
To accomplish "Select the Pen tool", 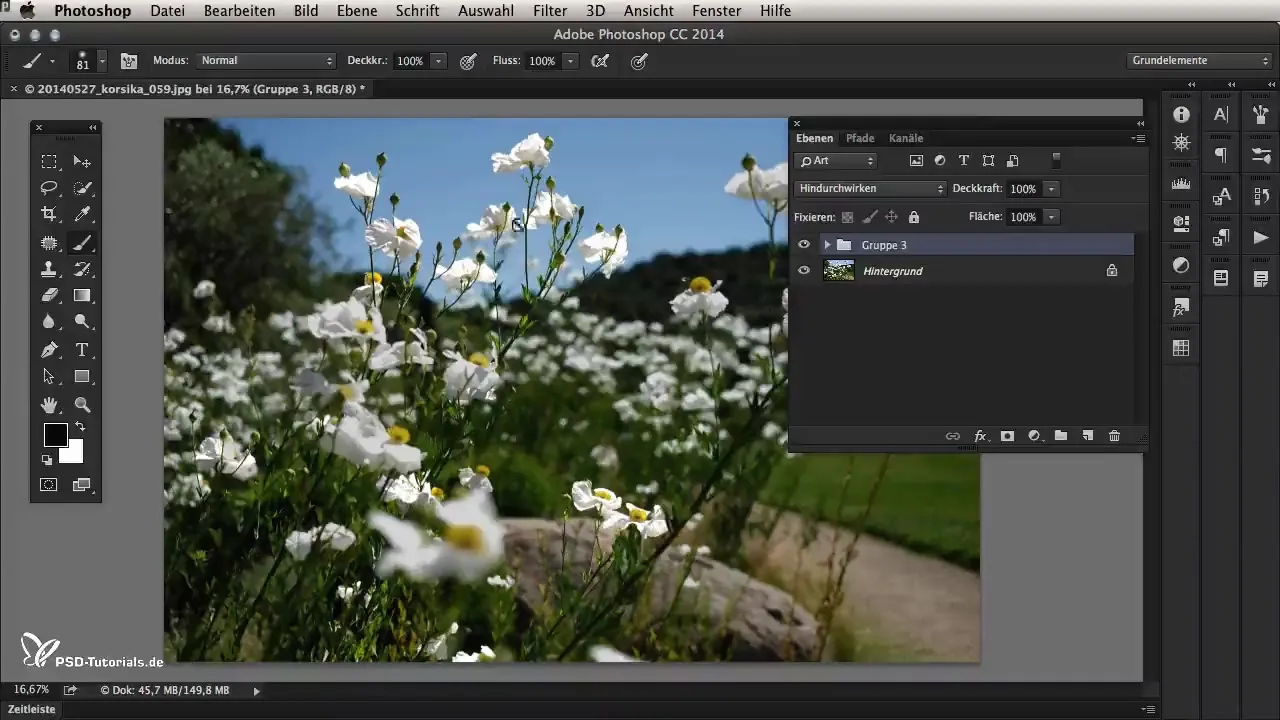I will click(x=48, y=350).
